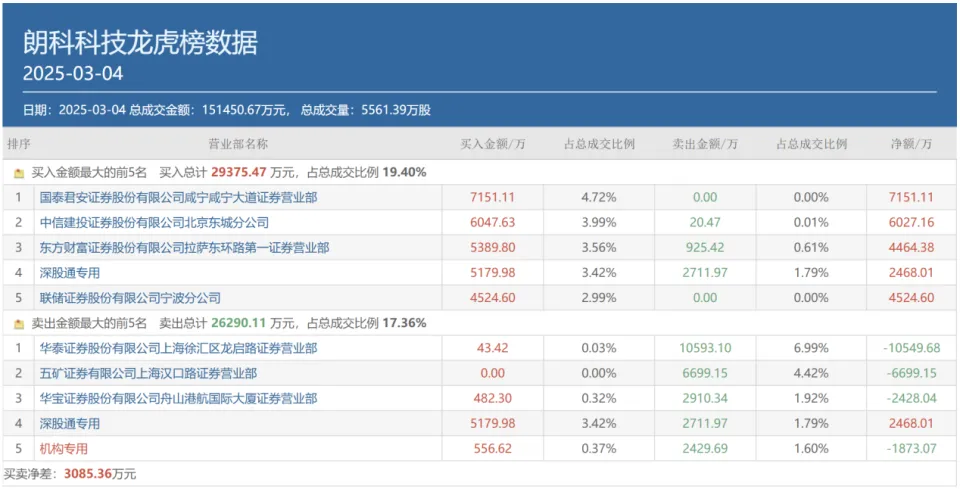The image size is (960, 489).
Task: Click 深股通专用 in the top buyers list
Action: click(70, 273)
